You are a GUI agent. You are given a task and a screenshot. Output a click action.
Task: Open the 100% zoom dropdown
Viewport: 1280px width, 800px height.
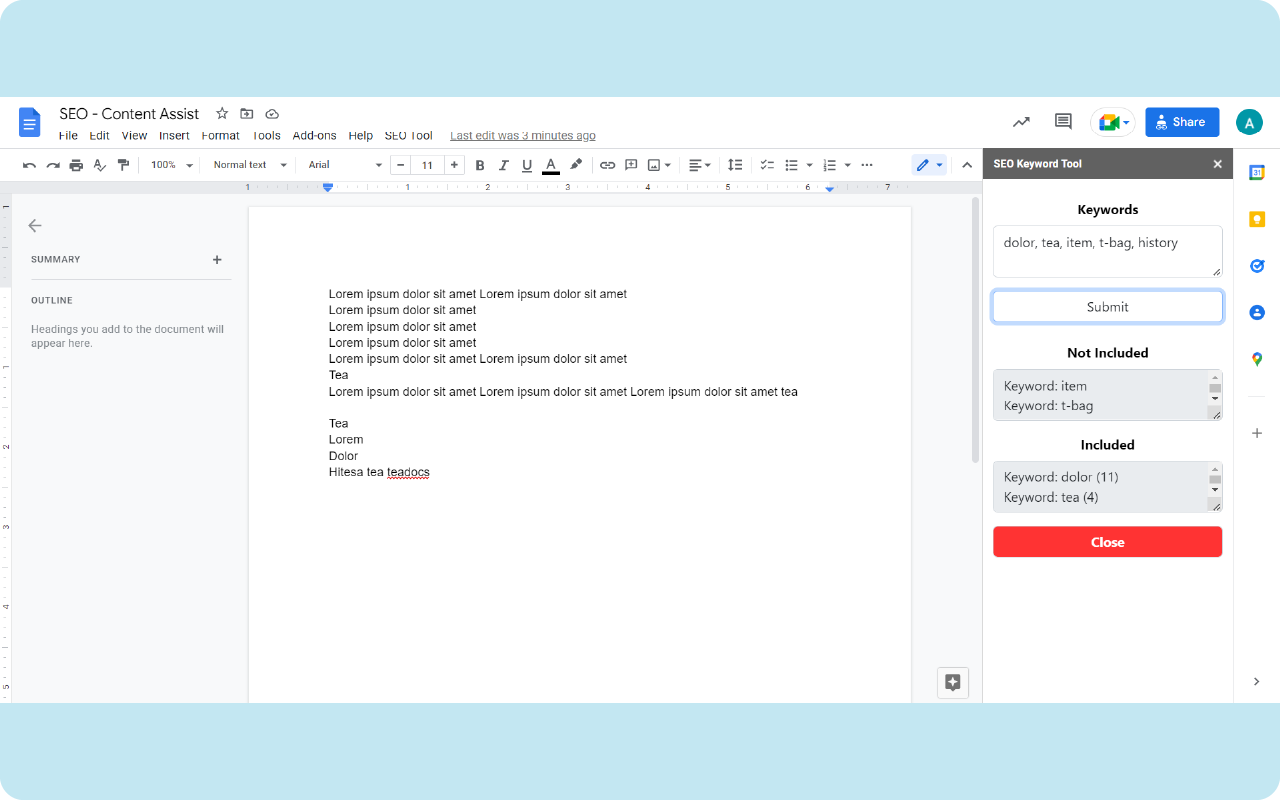172,165
